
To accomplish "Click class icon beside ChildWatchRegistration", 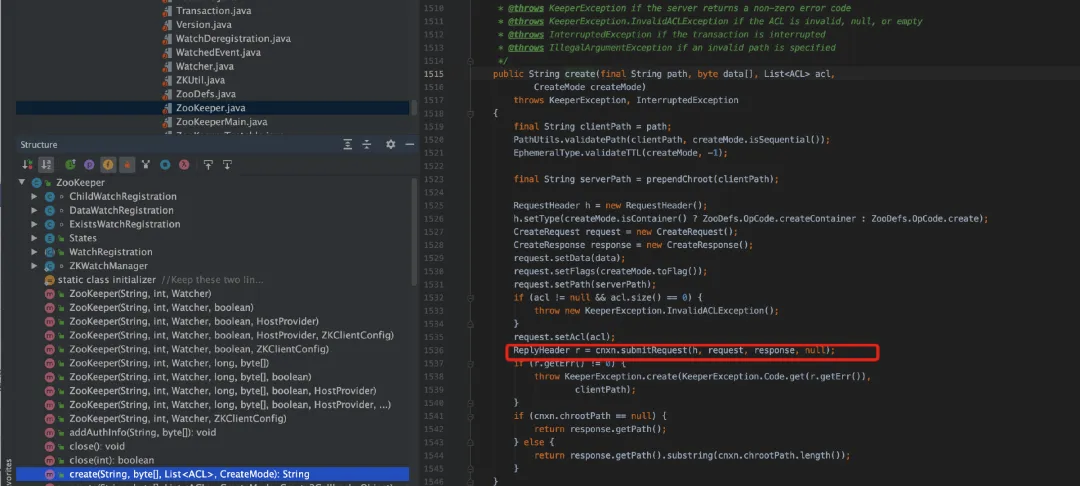I will point(50,197).
